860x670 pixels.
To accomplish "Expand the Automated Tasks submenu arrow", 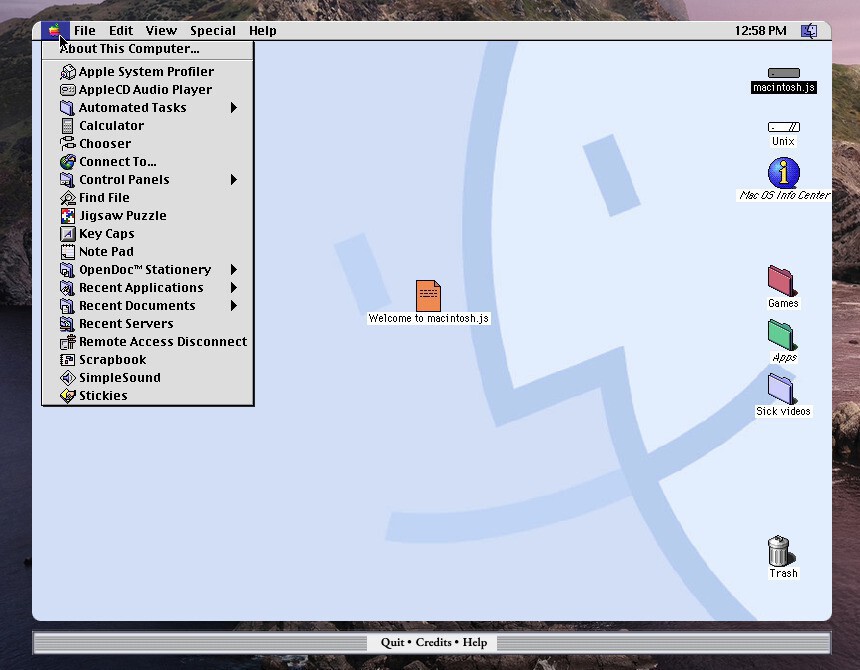I will 234,107.
